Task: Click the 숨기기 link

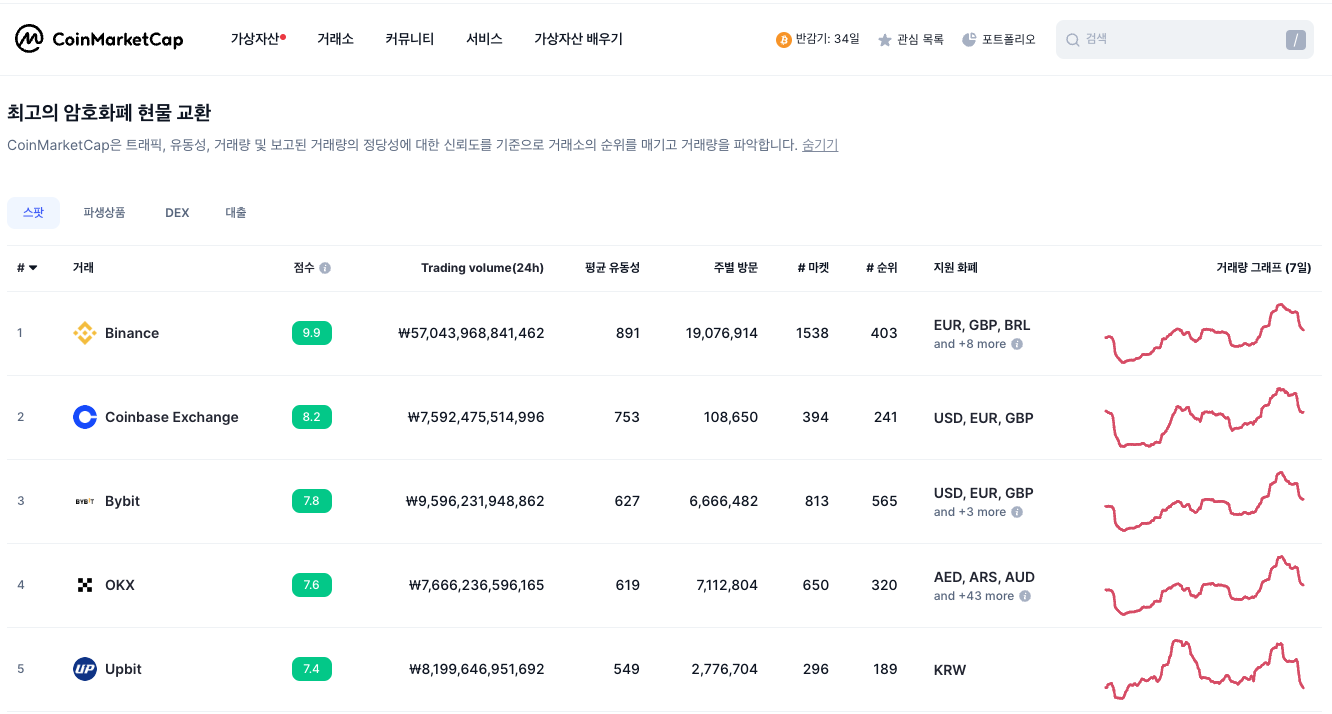Action: [820, 145]
